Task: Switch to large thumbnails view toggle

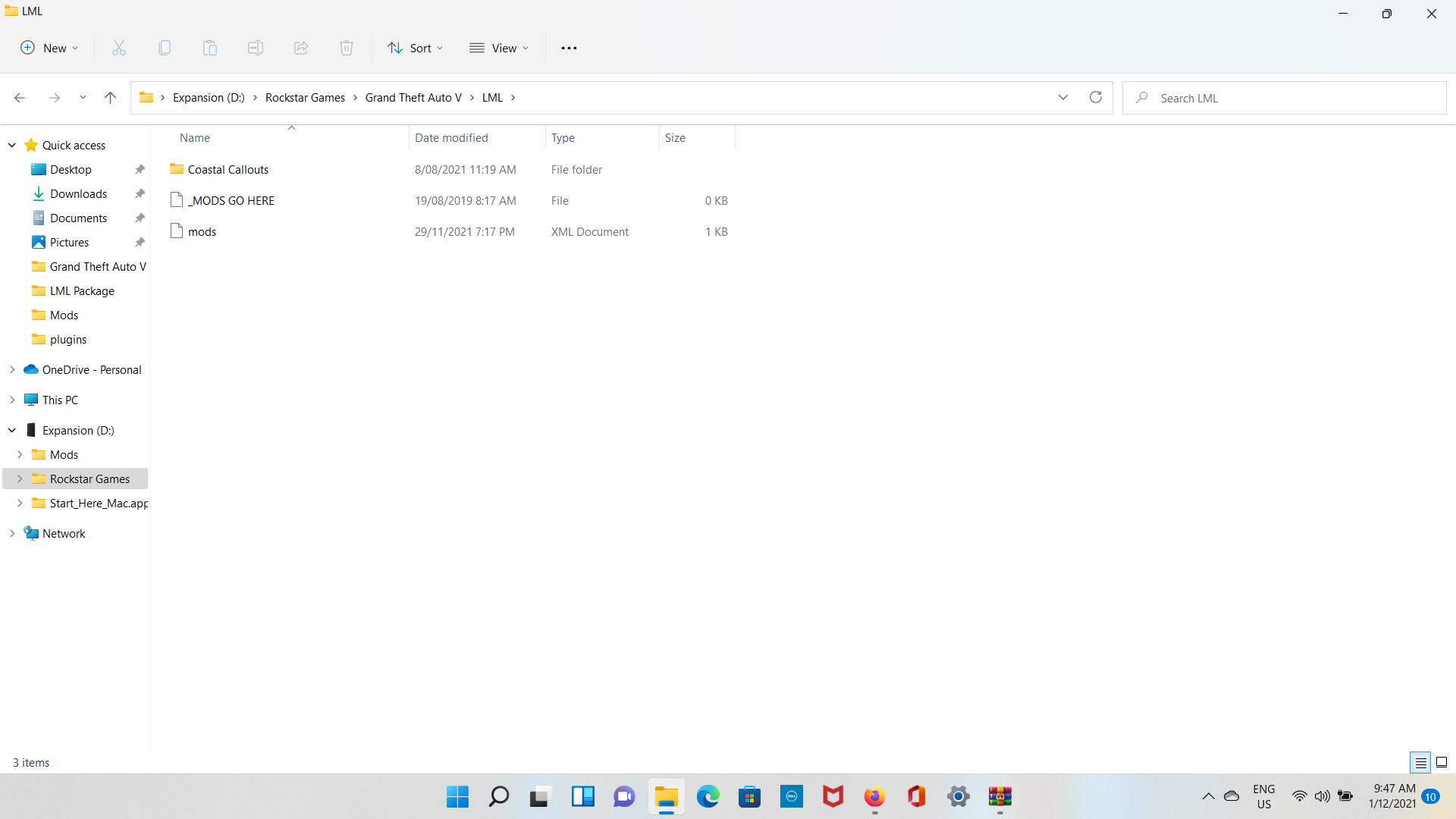Action: point(1442,762)
